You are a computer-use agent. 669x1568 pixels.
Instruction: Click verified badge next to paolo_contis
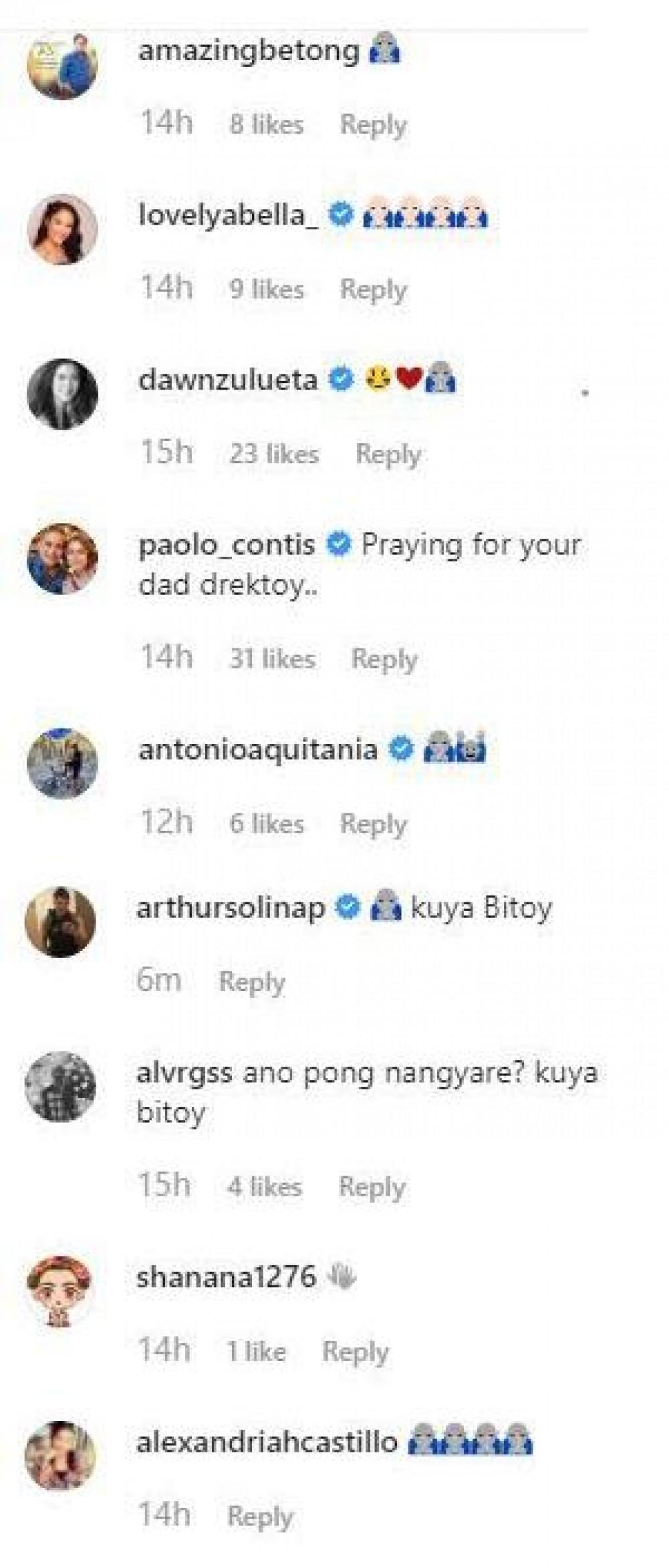(x=338, y=545)
